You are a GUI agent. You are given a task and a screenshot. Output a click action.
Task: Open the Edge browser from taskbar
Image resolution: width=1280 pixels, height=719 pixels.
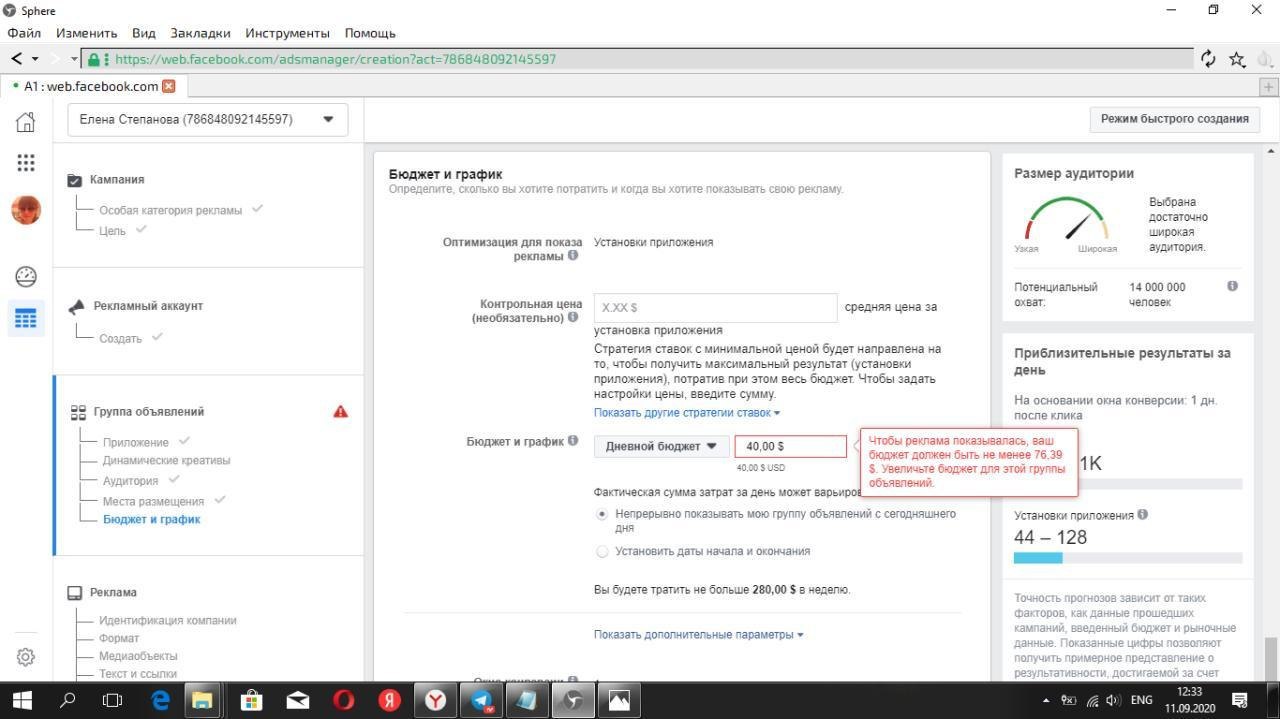(160, 700)
